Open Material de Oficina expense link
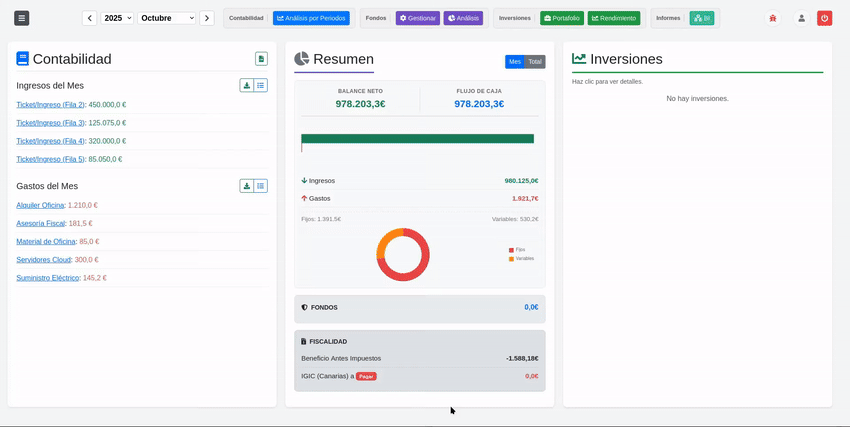The width and height of the screenshot is (850, 427). point(46,242)
